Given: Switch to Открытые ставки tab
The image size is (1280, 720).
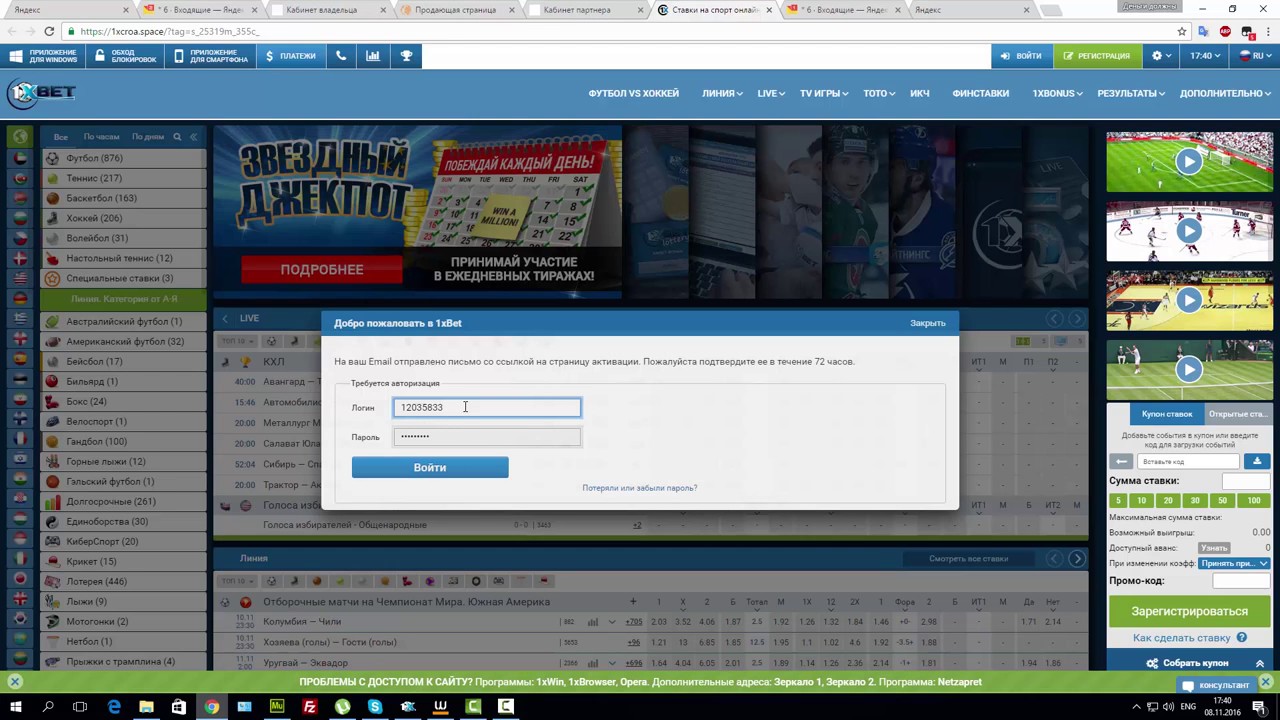Looking at the screenshot, I should coord(1237,414).
